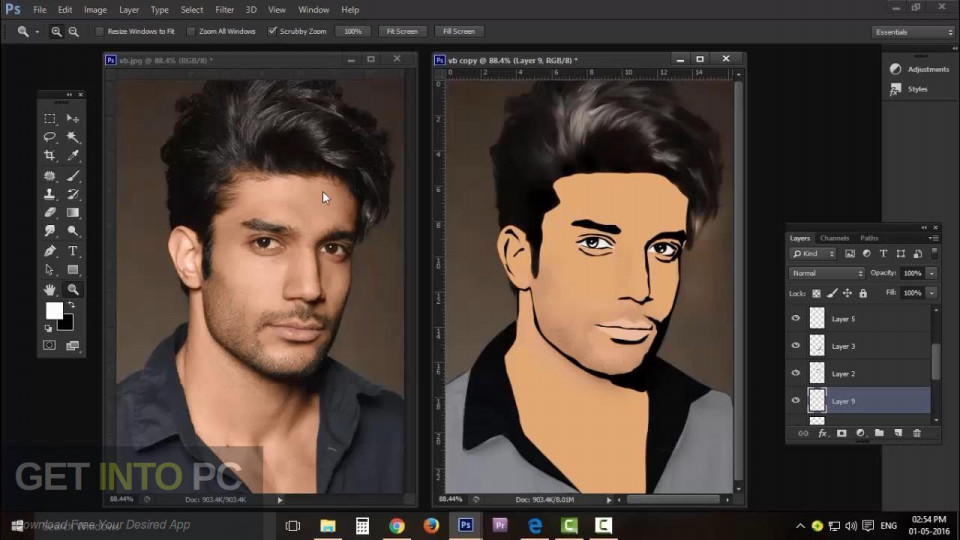Select the Pen tool in toolbox
960x540 pixels.
coord(49,251)
